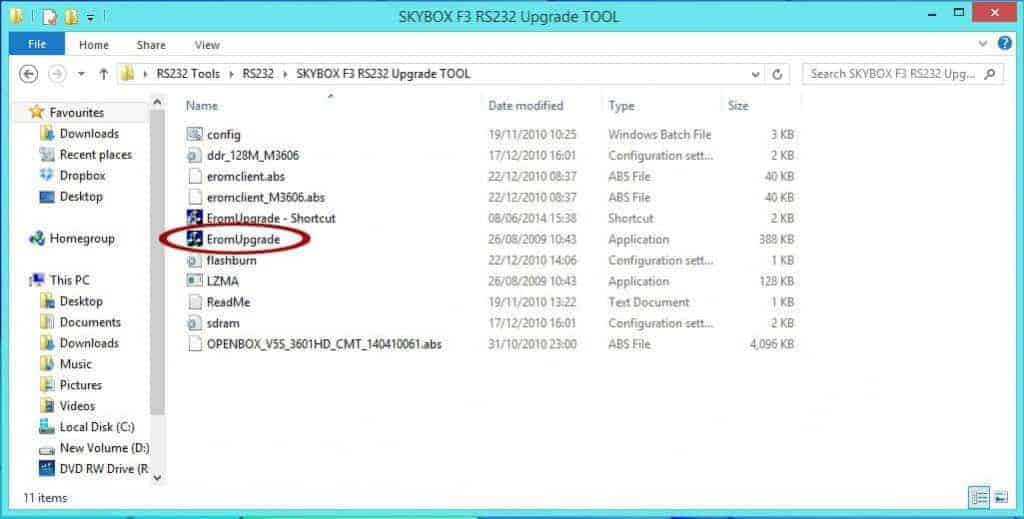Click the New Volume (D:) drive icon
1024x519 pixels.
(x=47, y=449)
